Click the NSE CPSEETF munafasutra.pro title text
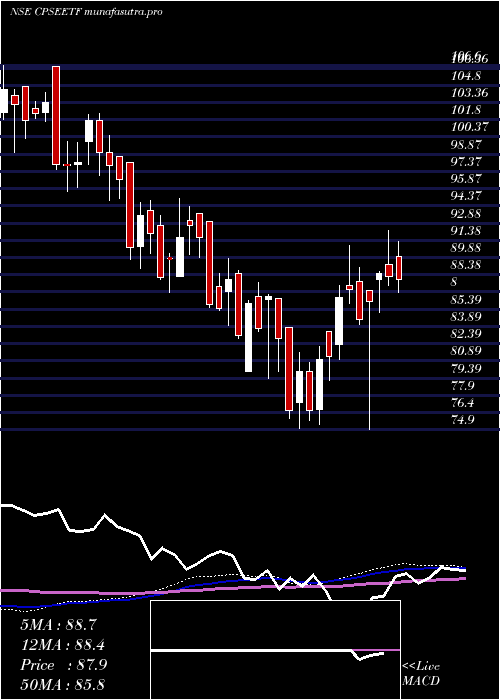This screenshot has height=700, width=500. point(85,12)
